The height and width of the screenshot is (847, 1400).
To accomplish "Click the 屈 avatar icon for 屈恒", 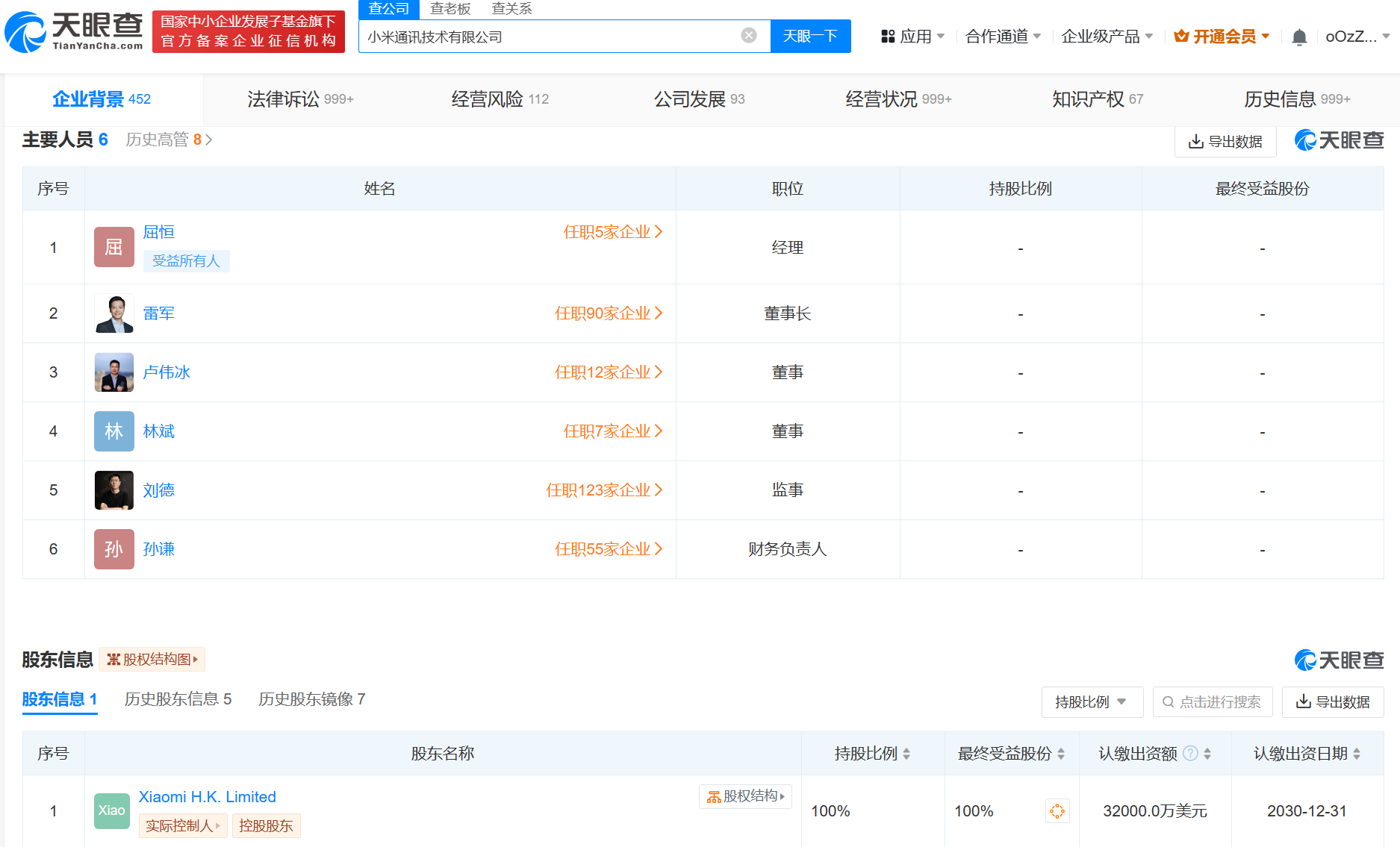I will [114, 247].
